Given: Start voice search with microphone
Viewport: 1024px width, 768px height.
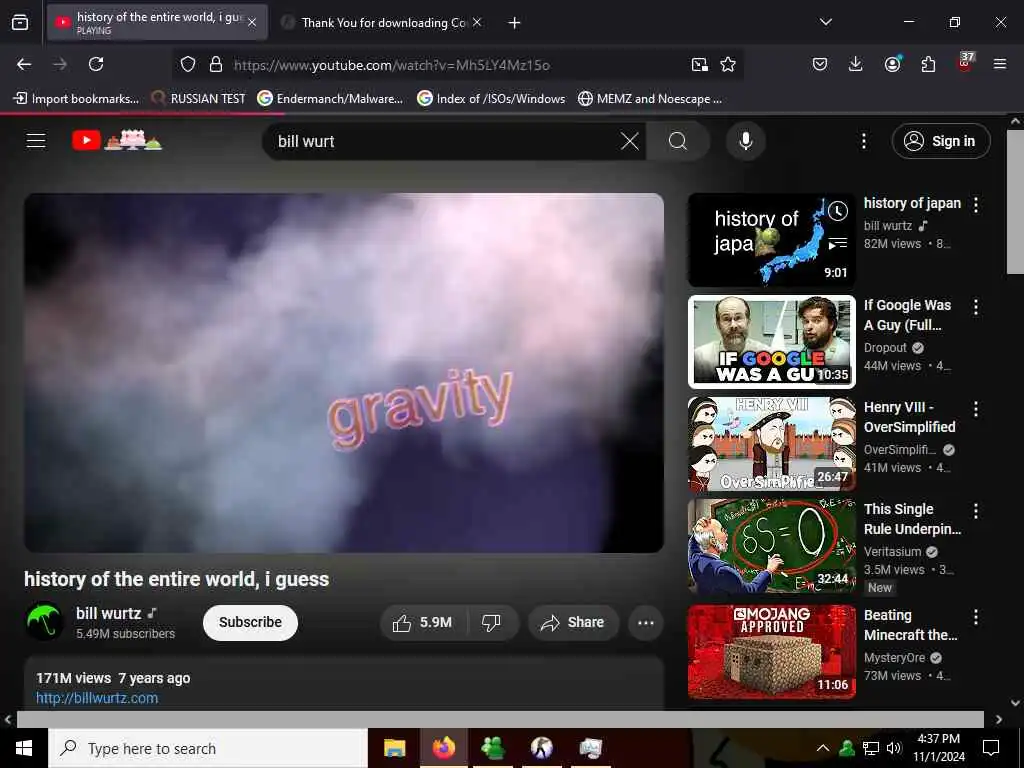Looking at the screenshot, I should pos(746,141).
